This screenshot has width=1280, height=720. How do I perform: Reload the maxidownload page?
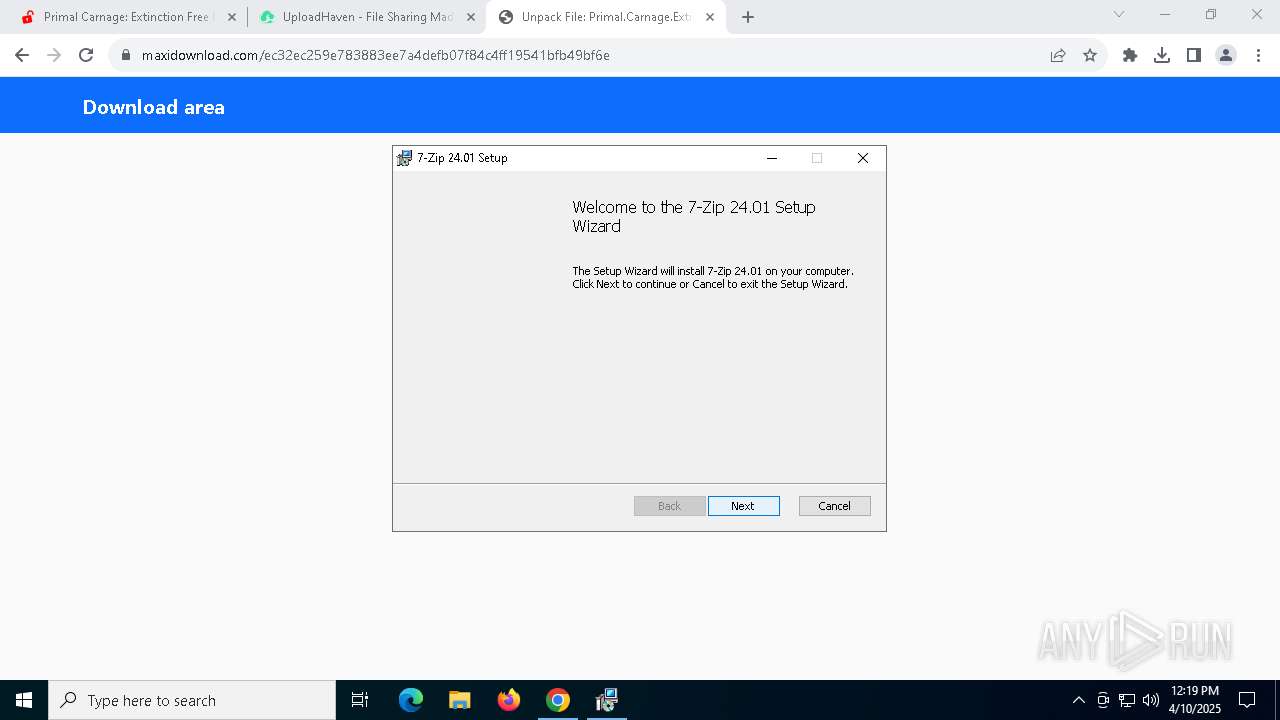(86, 55)
